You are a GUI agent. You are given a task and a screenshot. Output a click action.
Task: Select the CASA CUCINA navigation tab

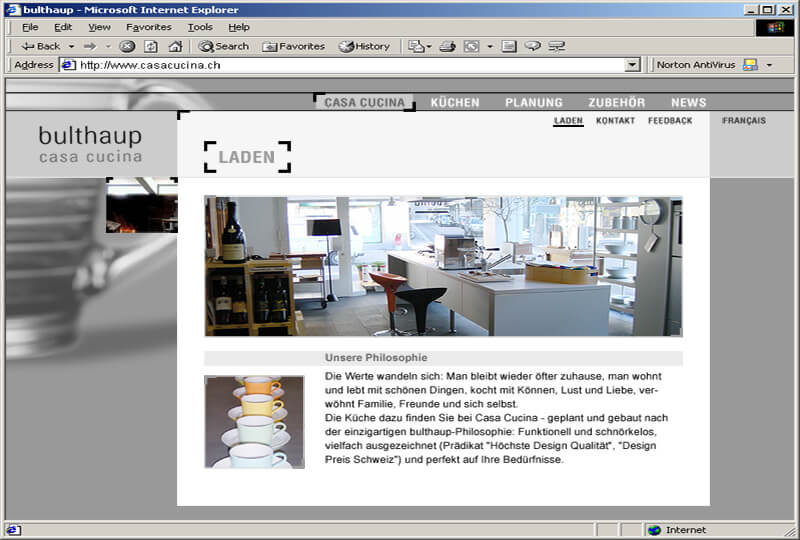coord(364,103)
